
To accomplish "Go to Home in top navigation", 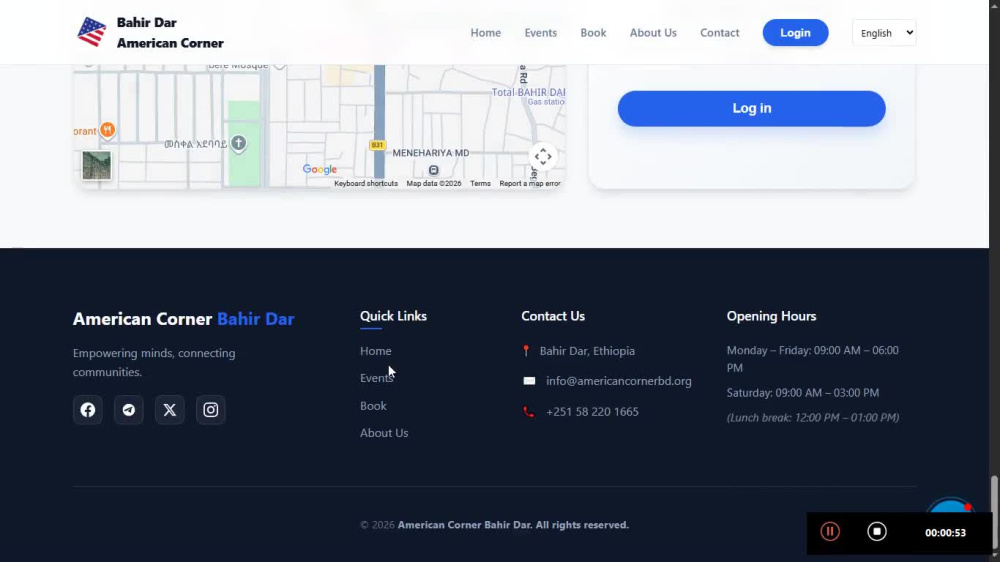I will pos(486,33).
